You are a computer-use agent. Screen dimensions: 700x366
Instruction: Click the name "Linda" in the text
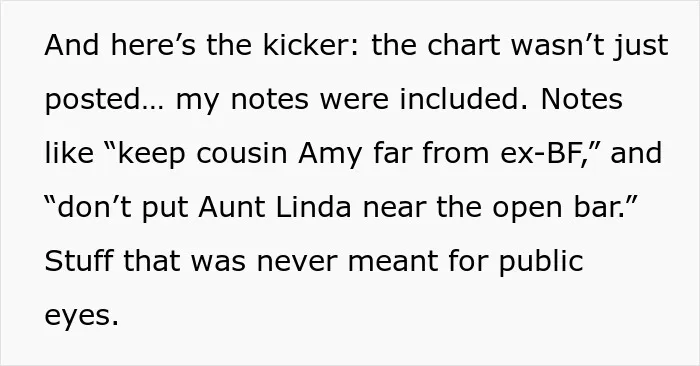pyautogui.click(x=313, y=207)
